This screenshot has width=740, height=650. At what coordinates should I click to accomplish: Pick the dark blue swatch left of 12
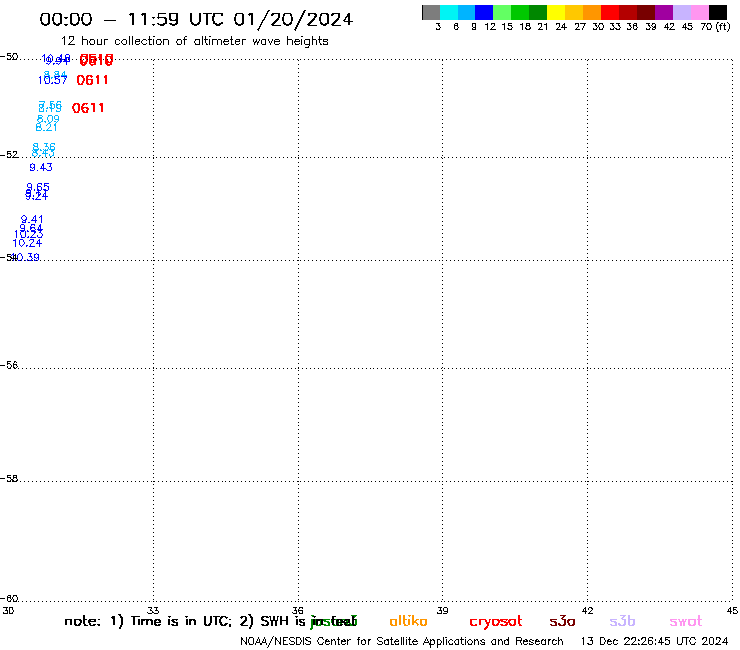pos(484,12)
